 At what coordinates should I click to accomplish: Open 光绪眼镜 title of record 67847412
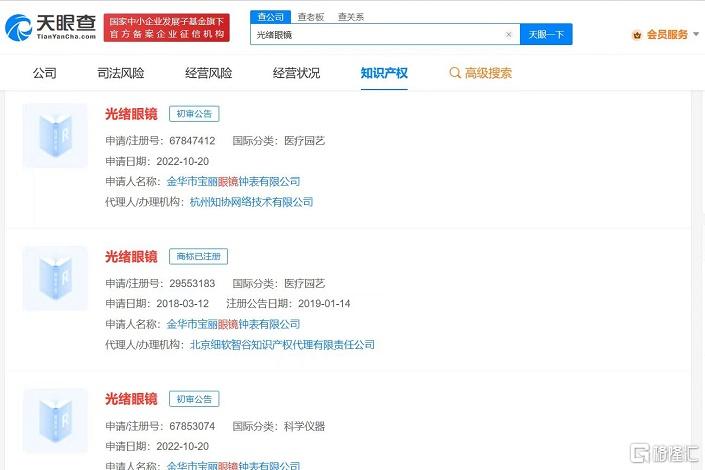tap(131, 114)
